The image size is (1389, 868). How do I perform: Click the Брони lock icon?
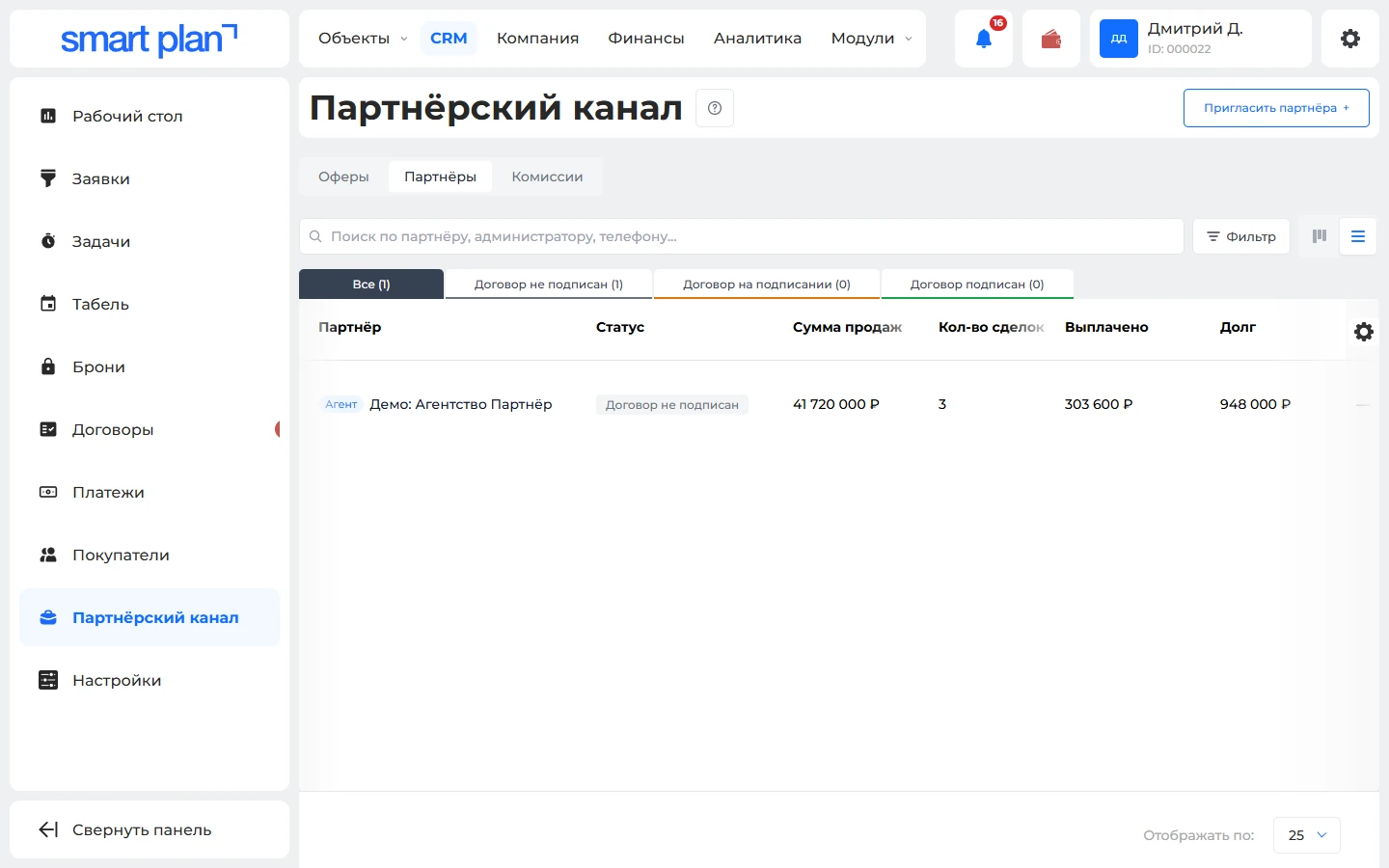pos(48,366)
